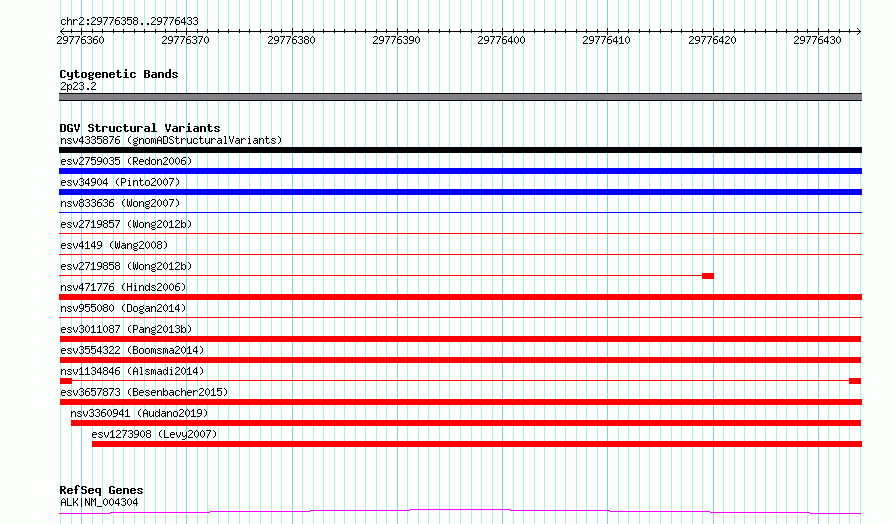Click the 29776390 ruler position label
This screenshot has height=524, width=890.
click(x=396, y=40)
